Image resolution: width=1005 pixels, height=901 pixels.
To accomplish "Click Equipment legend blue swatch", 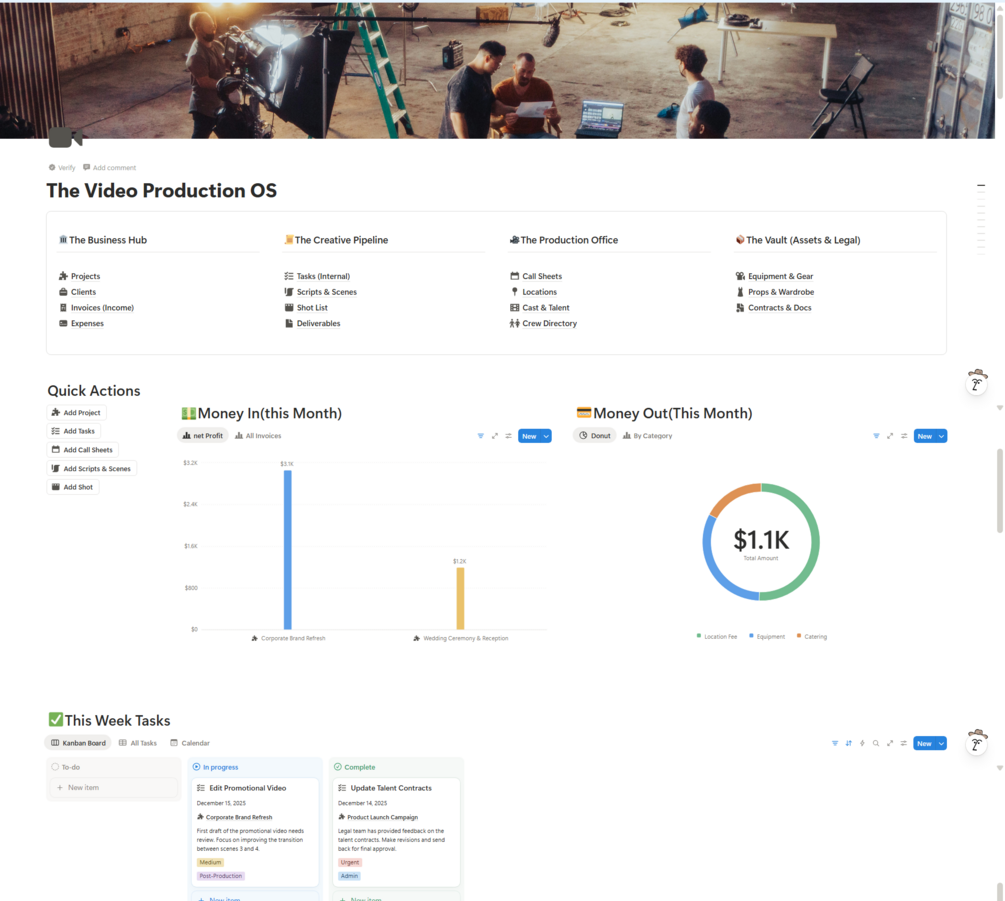I will (751, 636).
